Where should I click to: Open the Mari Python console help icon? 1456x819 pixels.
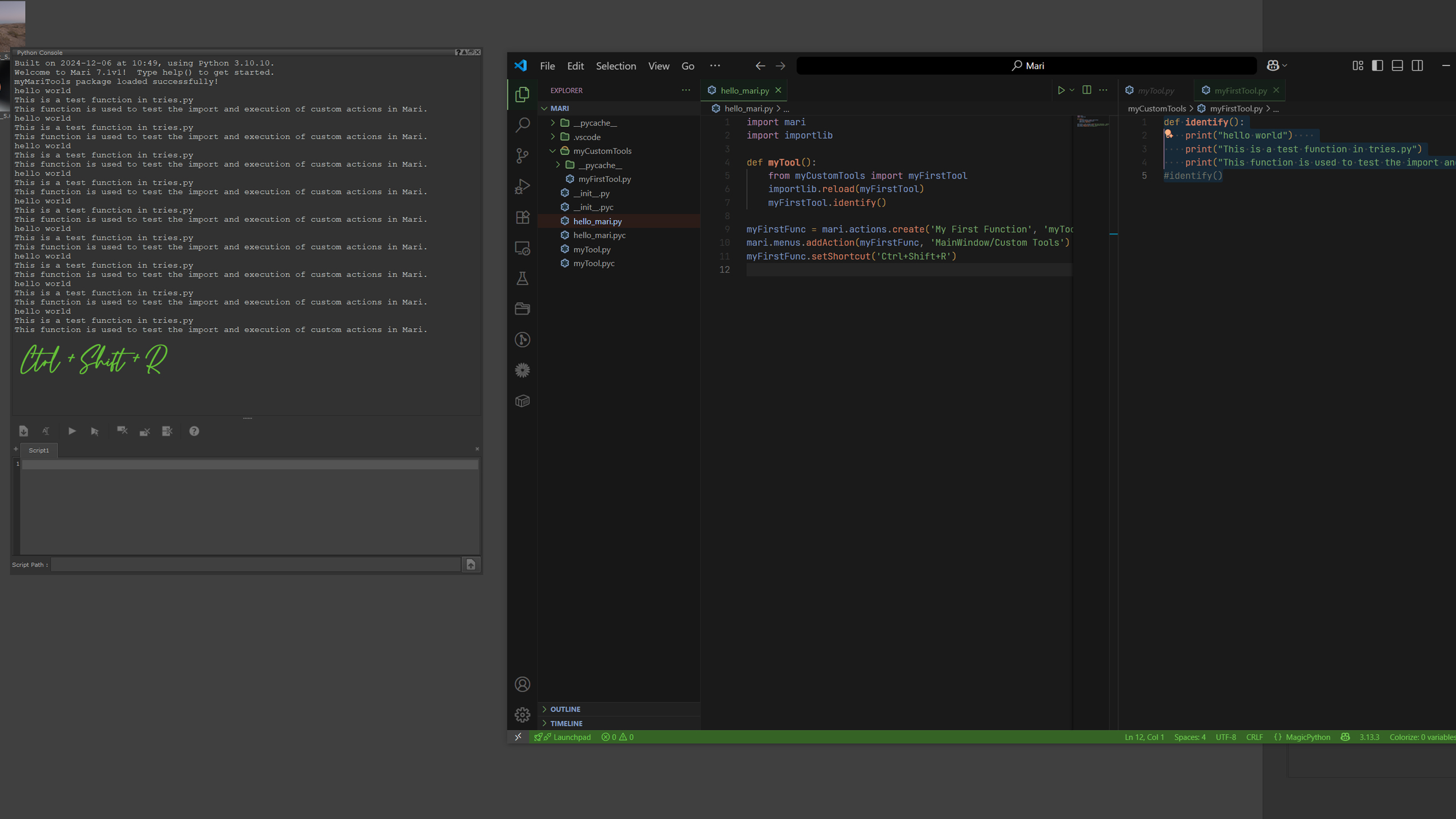pos(194,431)
